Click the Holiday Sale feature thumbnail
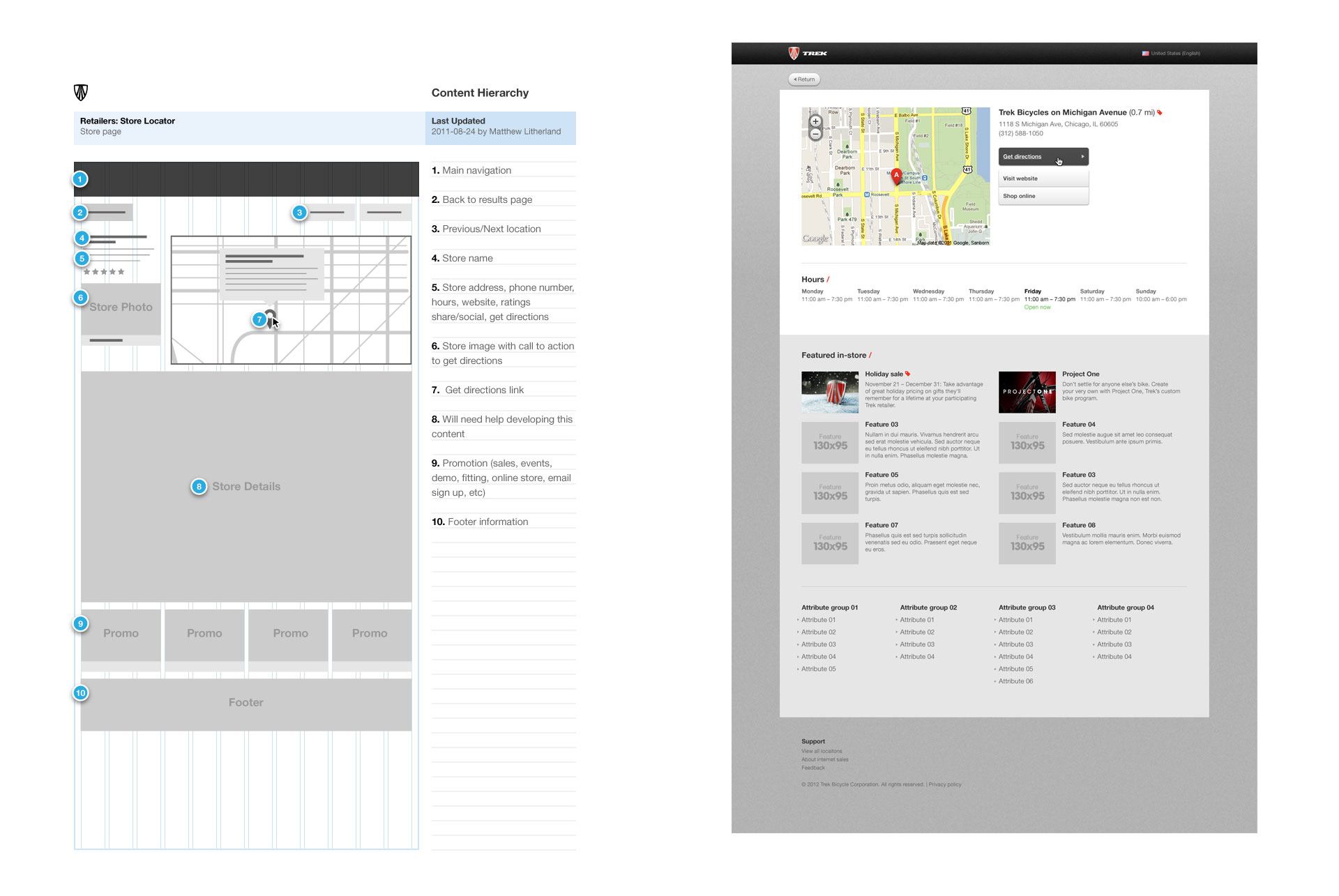1339x896 pixels. (829, 391)
